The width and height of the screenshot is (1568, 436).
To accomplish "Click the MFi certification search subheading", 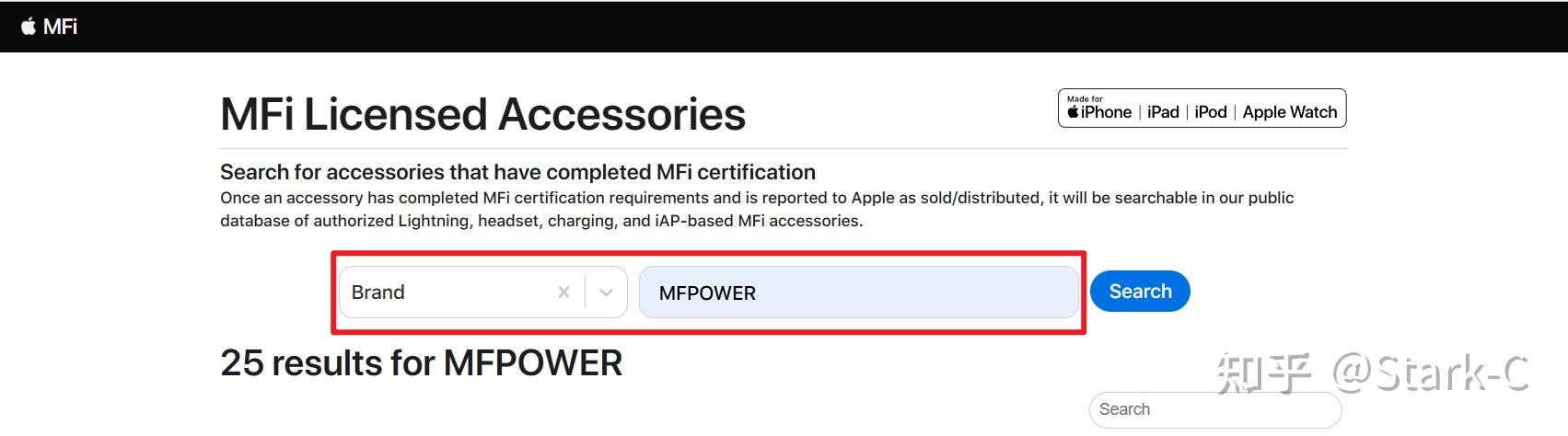I will point(517,172).
